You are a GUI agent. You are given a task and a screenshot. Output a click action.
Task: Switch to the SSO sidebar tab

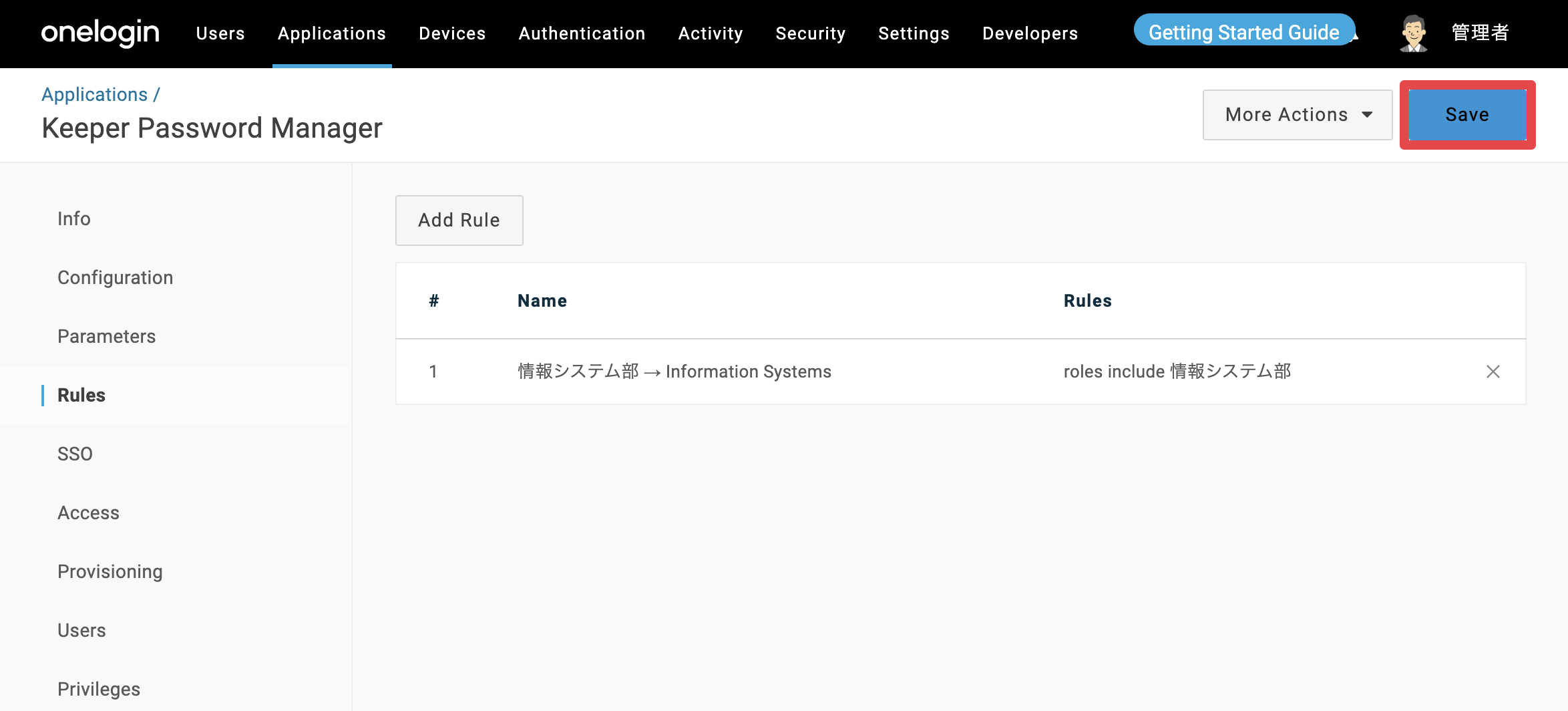(75, 454)
